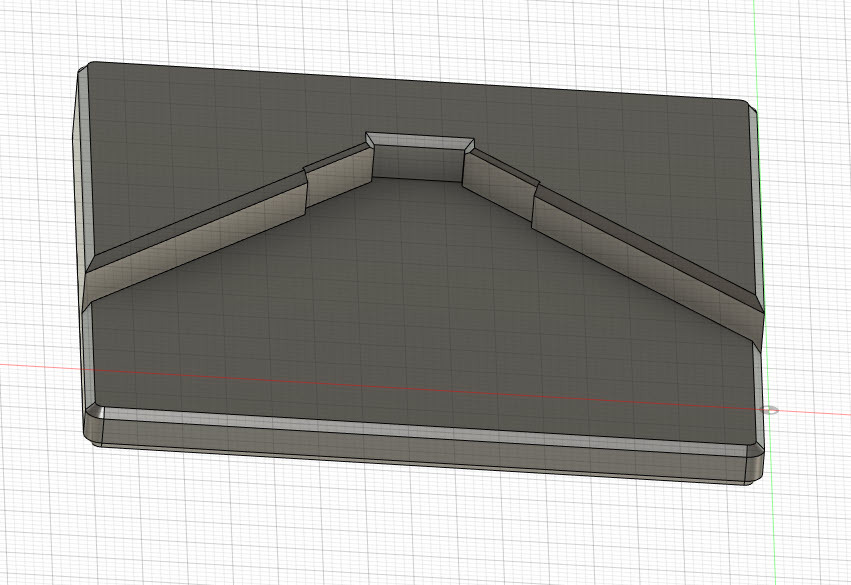Select the right edge chamfer of the body
Image resolution: width=851 pixels, height=585 pixels.
point(757,200)
